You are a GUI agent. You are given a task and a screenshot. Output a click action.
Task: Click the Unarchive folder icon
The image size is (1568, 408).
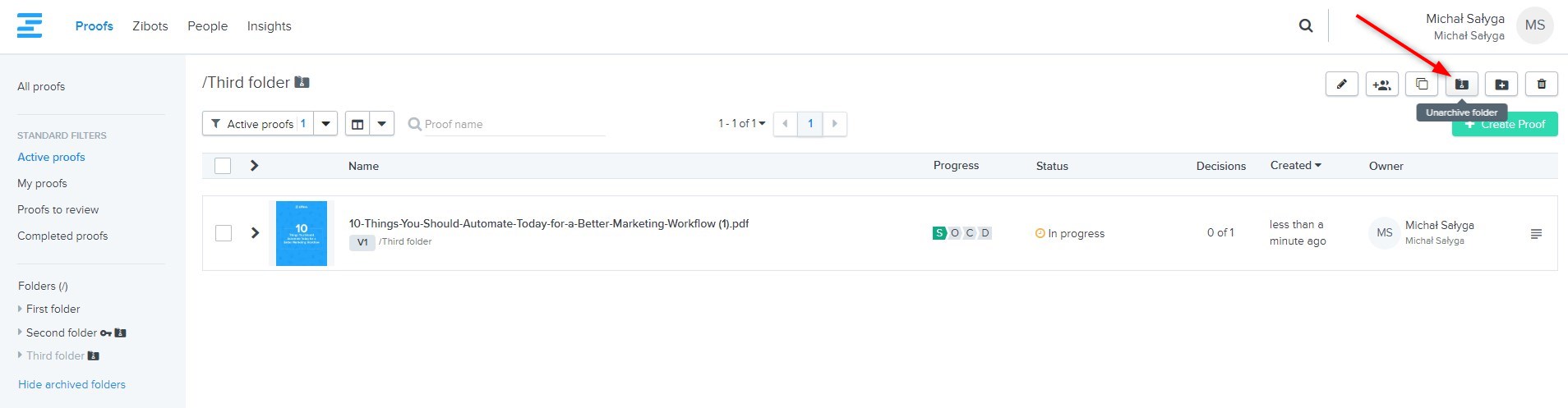1461,85
